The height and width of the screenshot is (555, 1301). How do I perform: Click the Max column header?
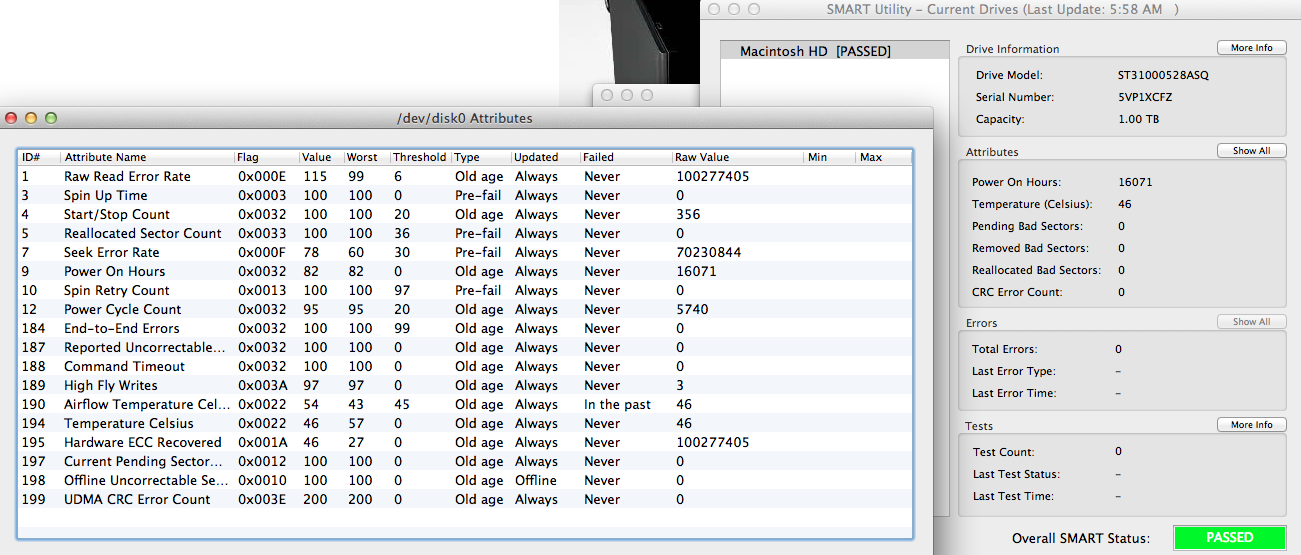pyautogui.click(x=884, y=157)
